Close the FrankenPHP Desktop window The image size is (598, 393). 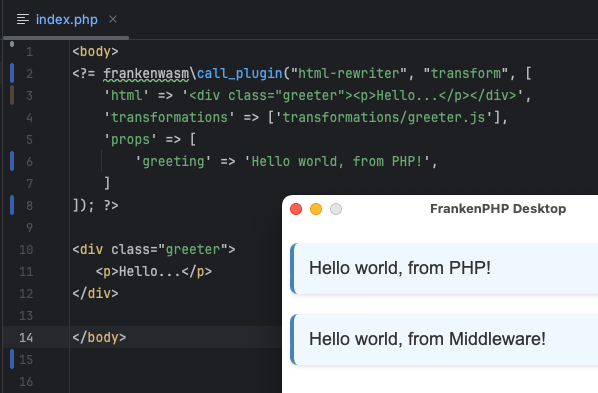click(x=296, y=209)
